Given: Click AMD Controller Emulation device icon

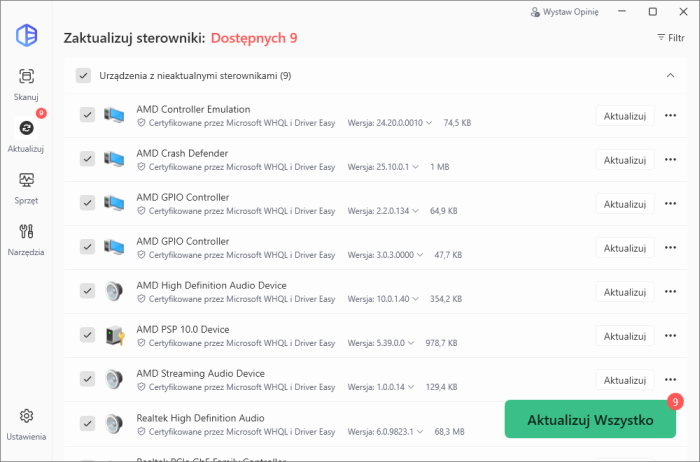Looking at the screenshot, I should click(114, 115).
